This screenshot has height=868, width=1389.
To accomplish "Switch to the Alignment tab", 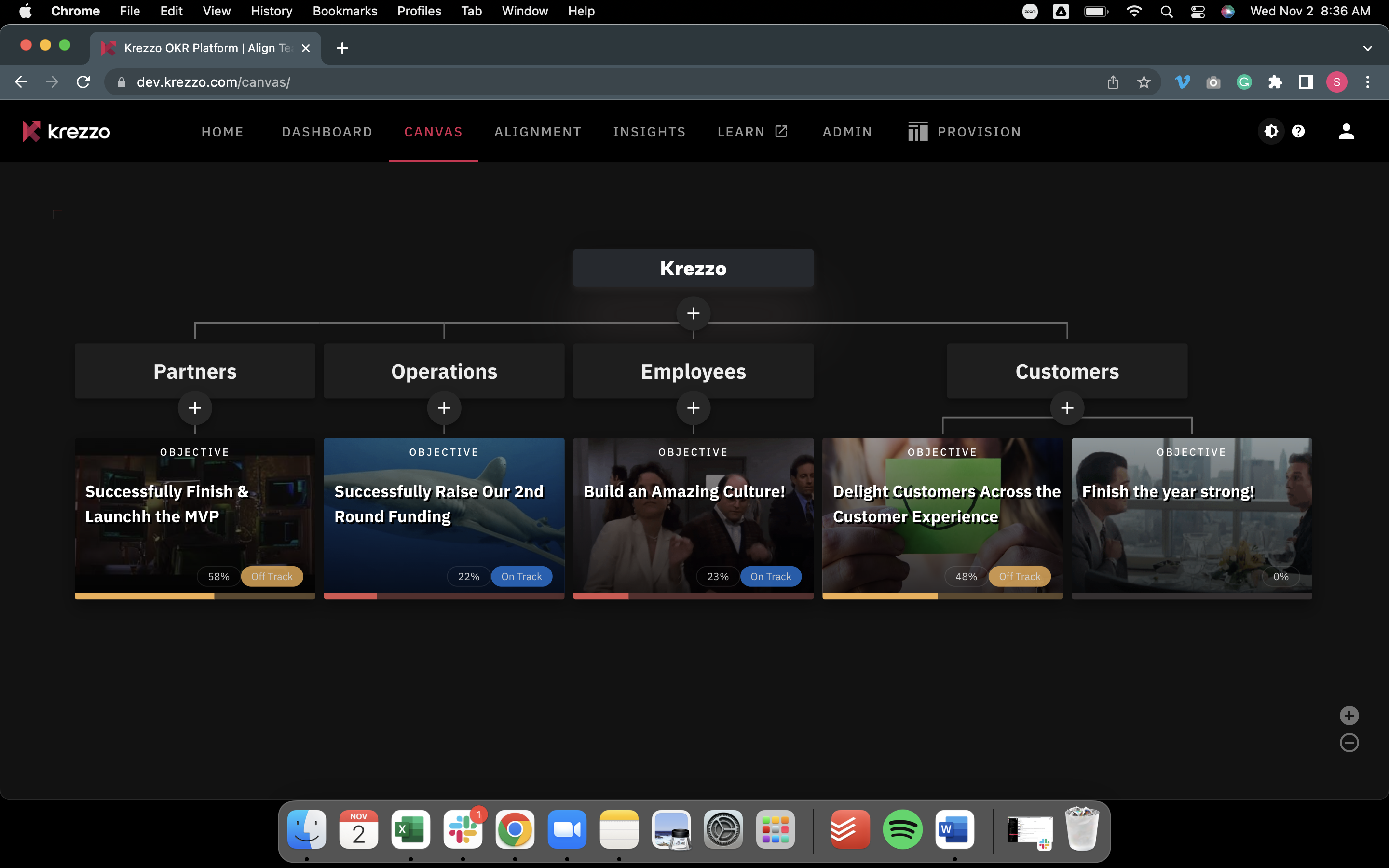I will (x=537, y=132).
